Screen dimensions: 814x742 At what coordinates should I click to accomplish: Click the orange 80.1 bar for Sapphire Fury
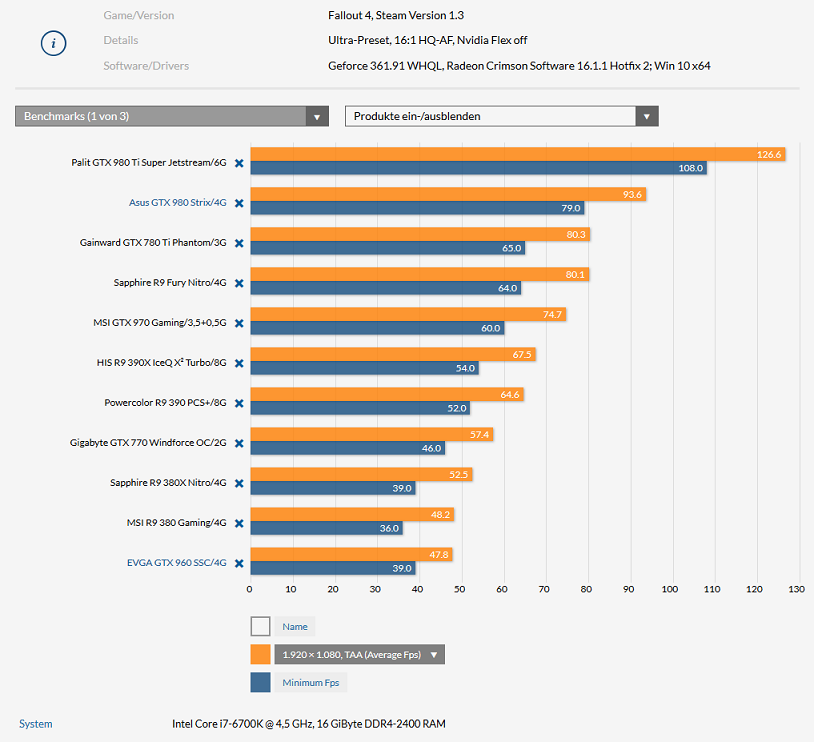click(x=419, y=274)
